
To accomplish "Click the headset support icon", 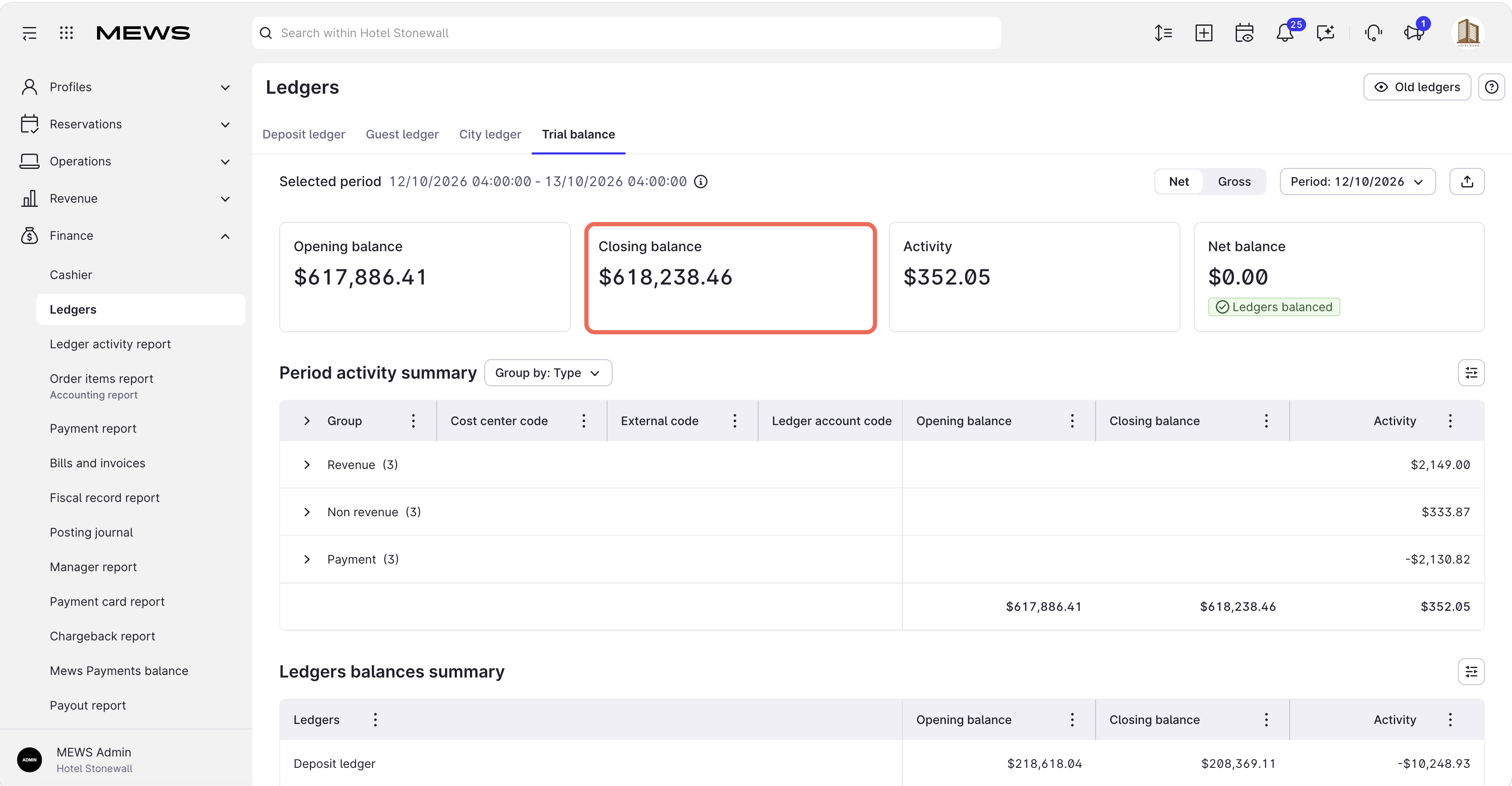I will (1374, 33).
